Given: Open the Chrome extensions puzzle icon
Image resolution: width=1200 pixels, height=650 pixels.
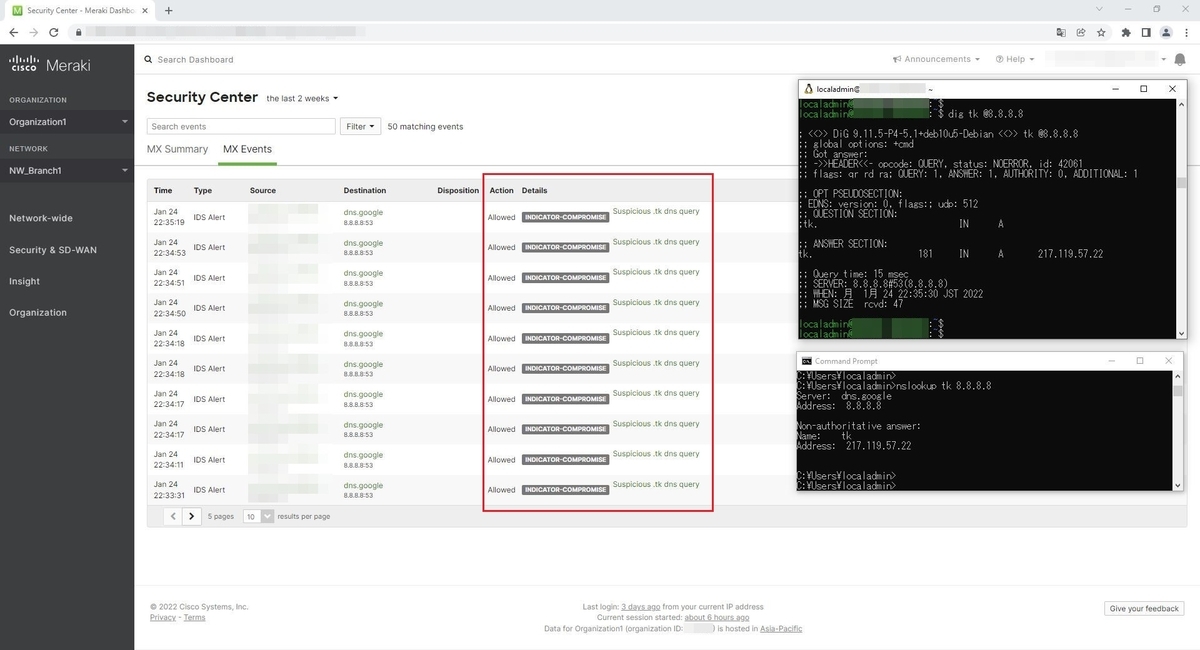Looking at the screenshot, I should 1125,32.
